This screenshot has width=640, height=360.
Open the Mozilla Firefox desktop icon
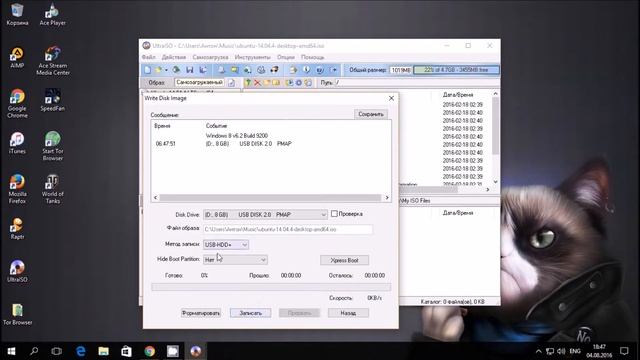click(x=17, y=189)
